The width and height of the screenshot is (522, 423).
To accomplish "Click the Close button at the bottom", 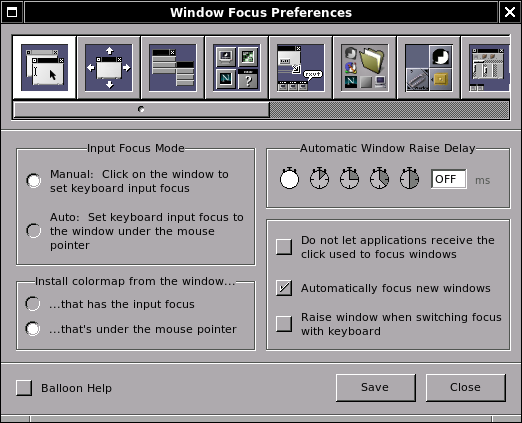I will tap(466, 388).
